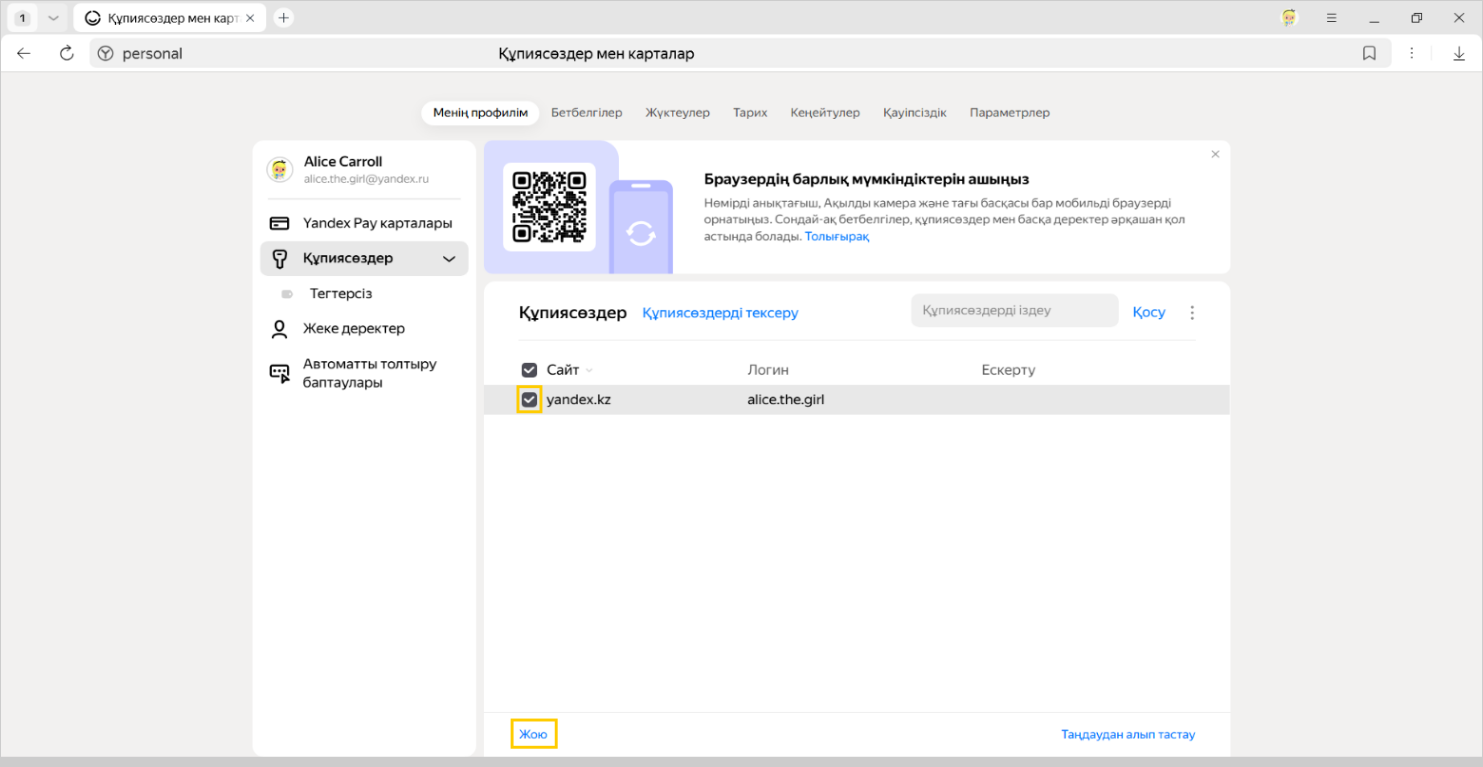Click the profile avatar in title bar

point(1289,18)
